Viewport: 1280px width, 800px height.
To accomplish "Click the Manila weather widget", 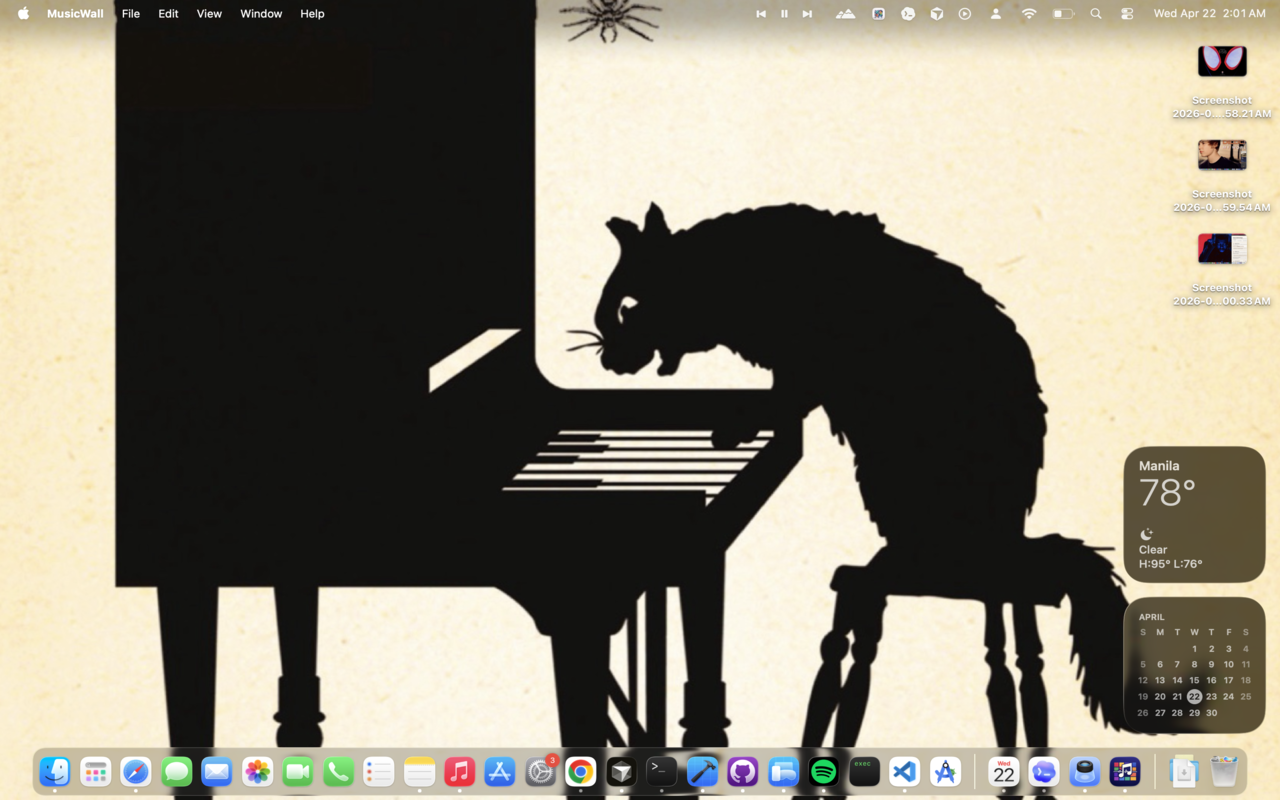I will [x=1194, y=514].
